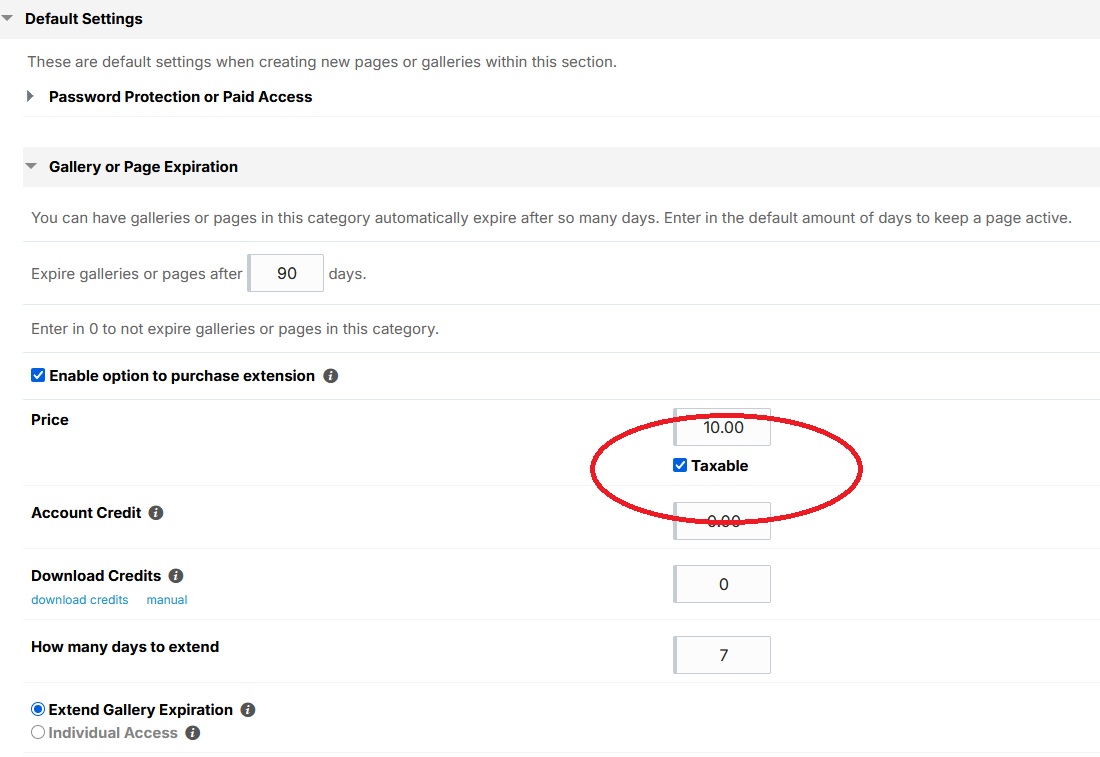The width and height of the screenshot is (1100, 757).
Task: Click the How many days to extend field
Action: click(723, 655)
